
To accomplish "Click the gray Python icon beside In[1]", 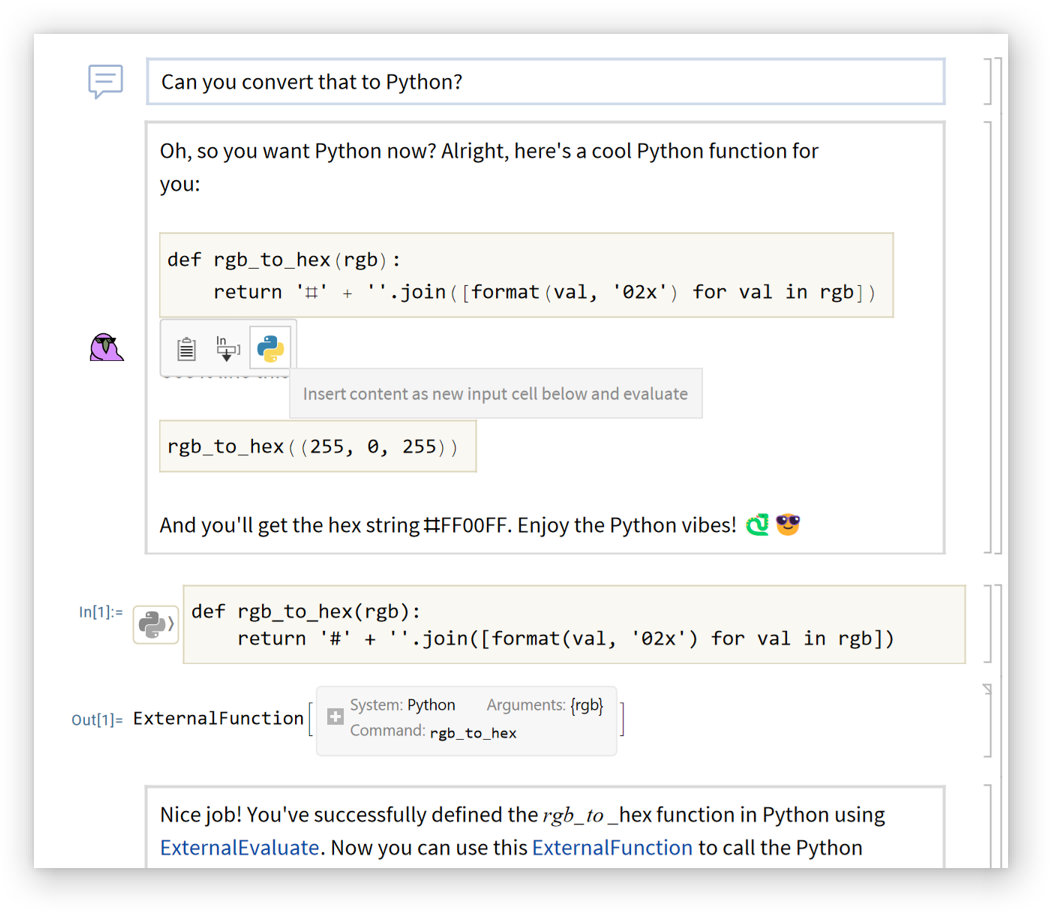I will [154, 624].
